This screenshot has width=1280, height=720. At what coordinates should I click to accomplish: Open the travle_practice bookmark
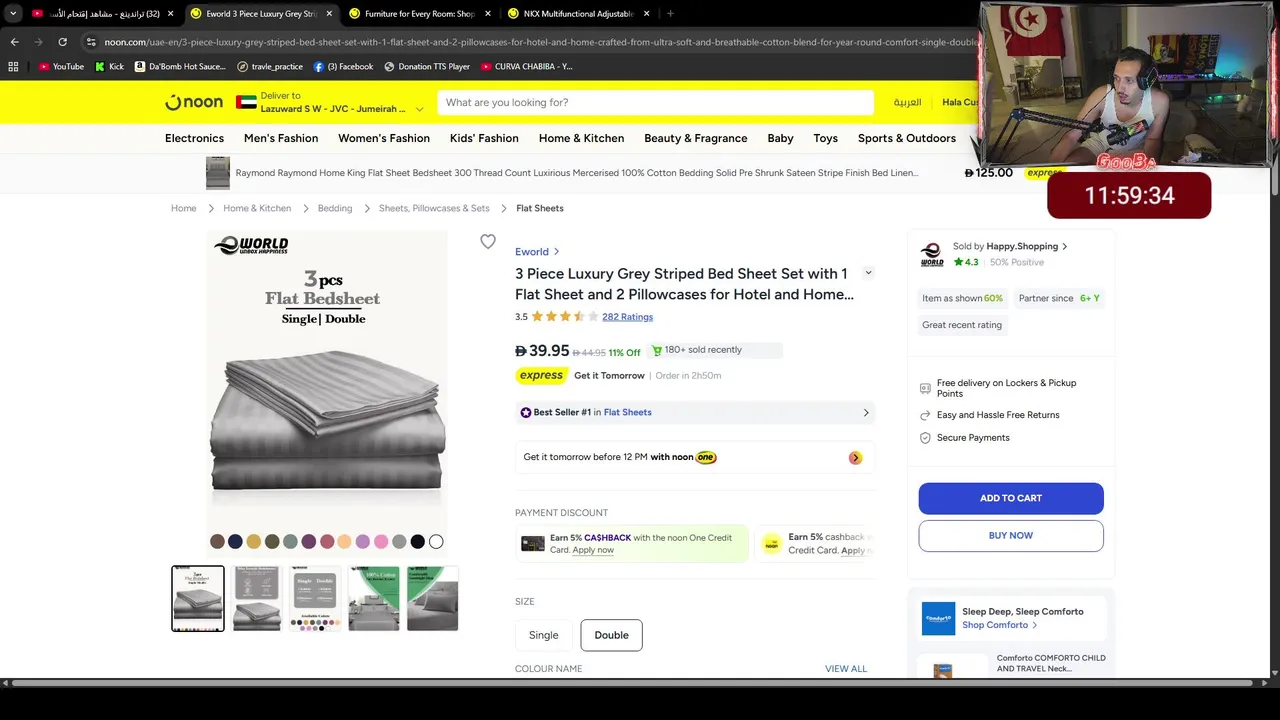[270, 66]
